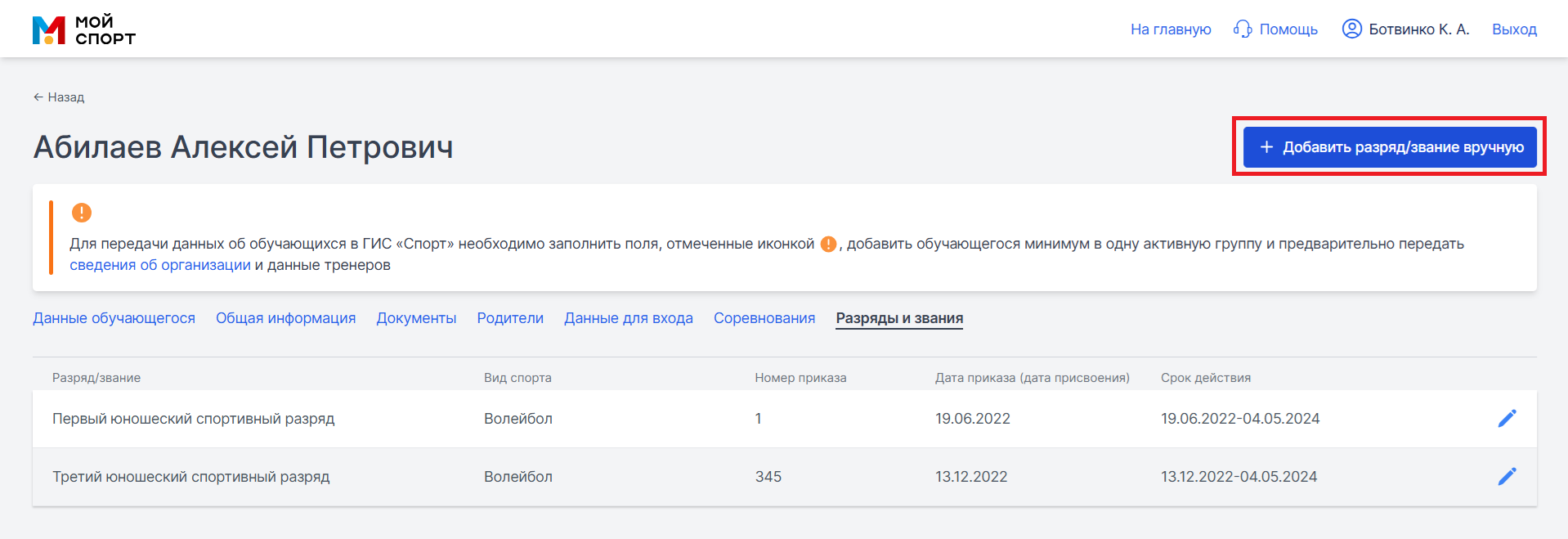Open the Родители tab
This screenshot has width=1568, height=539.
[510, 318]
